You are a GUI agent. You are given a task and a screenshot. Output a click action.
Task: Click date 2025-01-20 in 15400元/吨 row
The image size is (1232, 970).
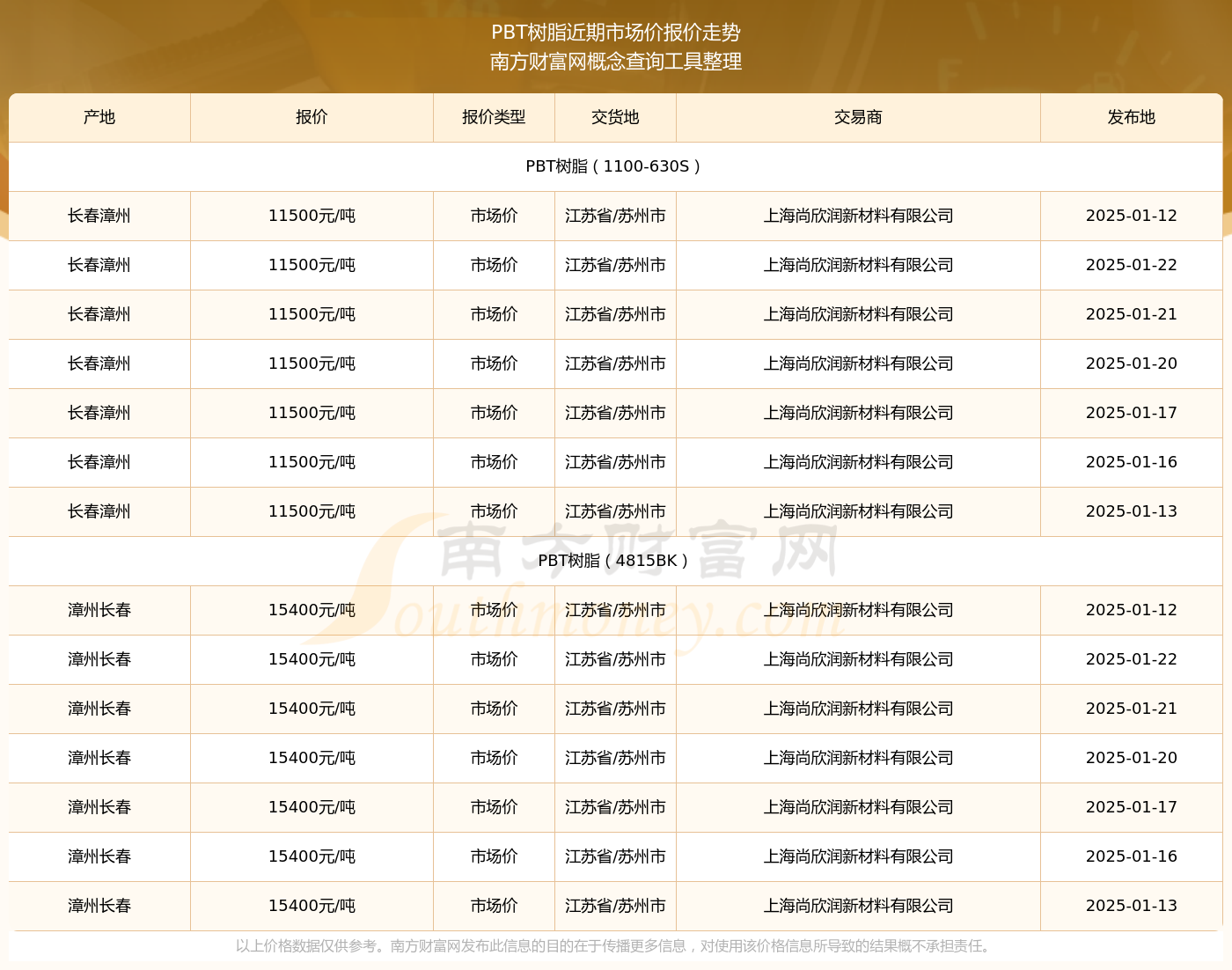pyautogui.click(x=1132, y=758)
